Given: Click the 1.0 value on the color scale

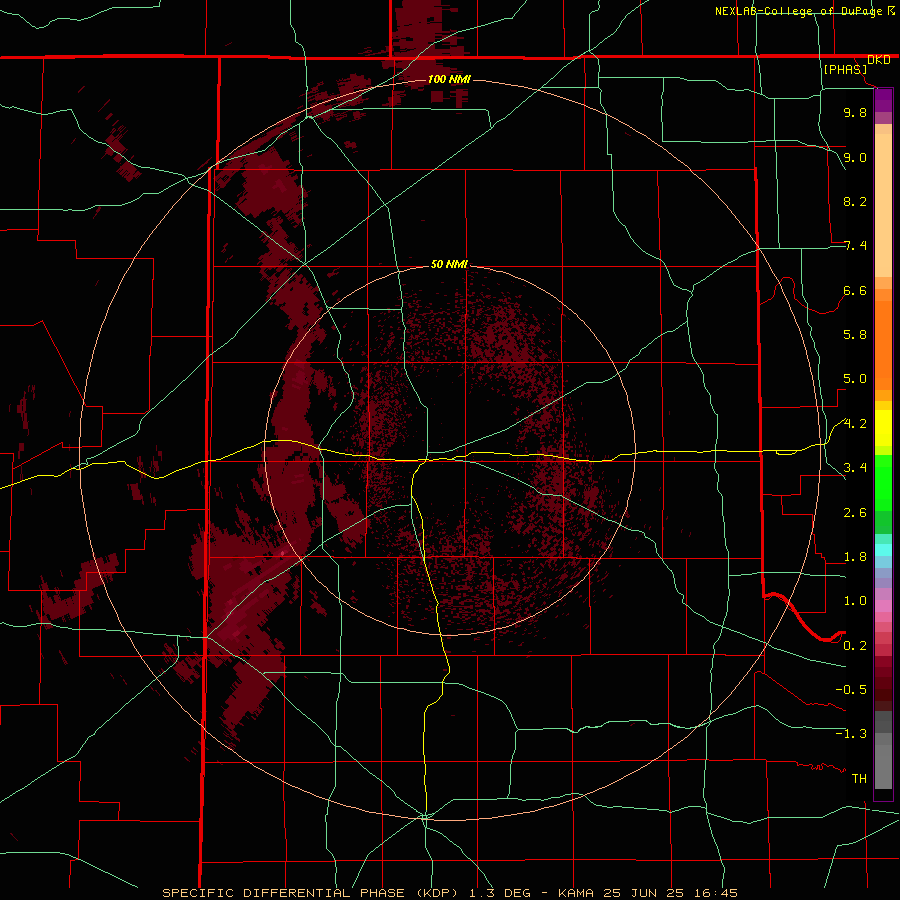Looking at the screenshot, I should coord(855,601).
